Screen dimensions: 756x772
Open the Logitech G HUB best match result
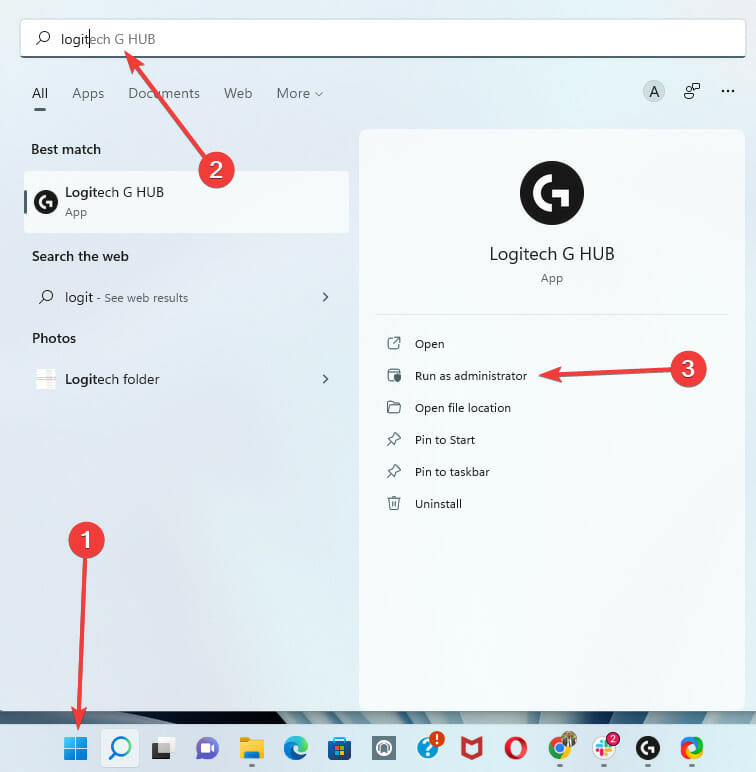pos(186,202)
